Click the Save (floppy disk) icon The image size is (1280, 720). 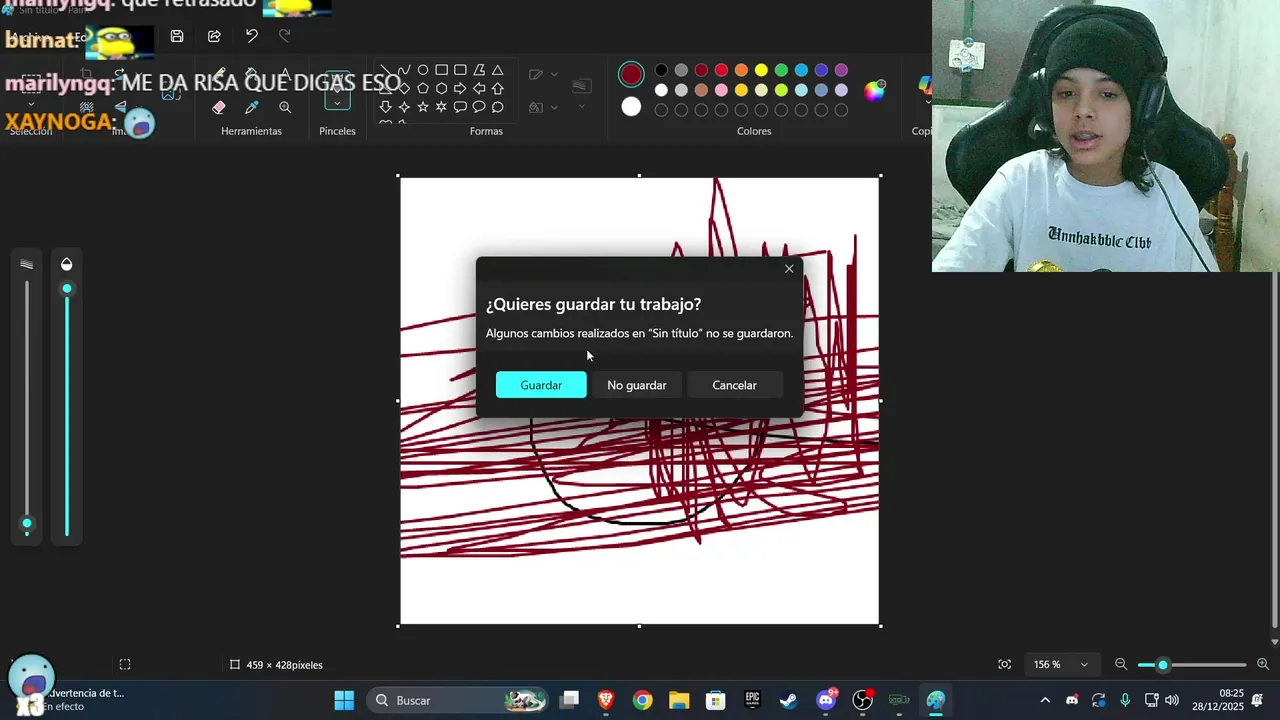coord(177,36)
